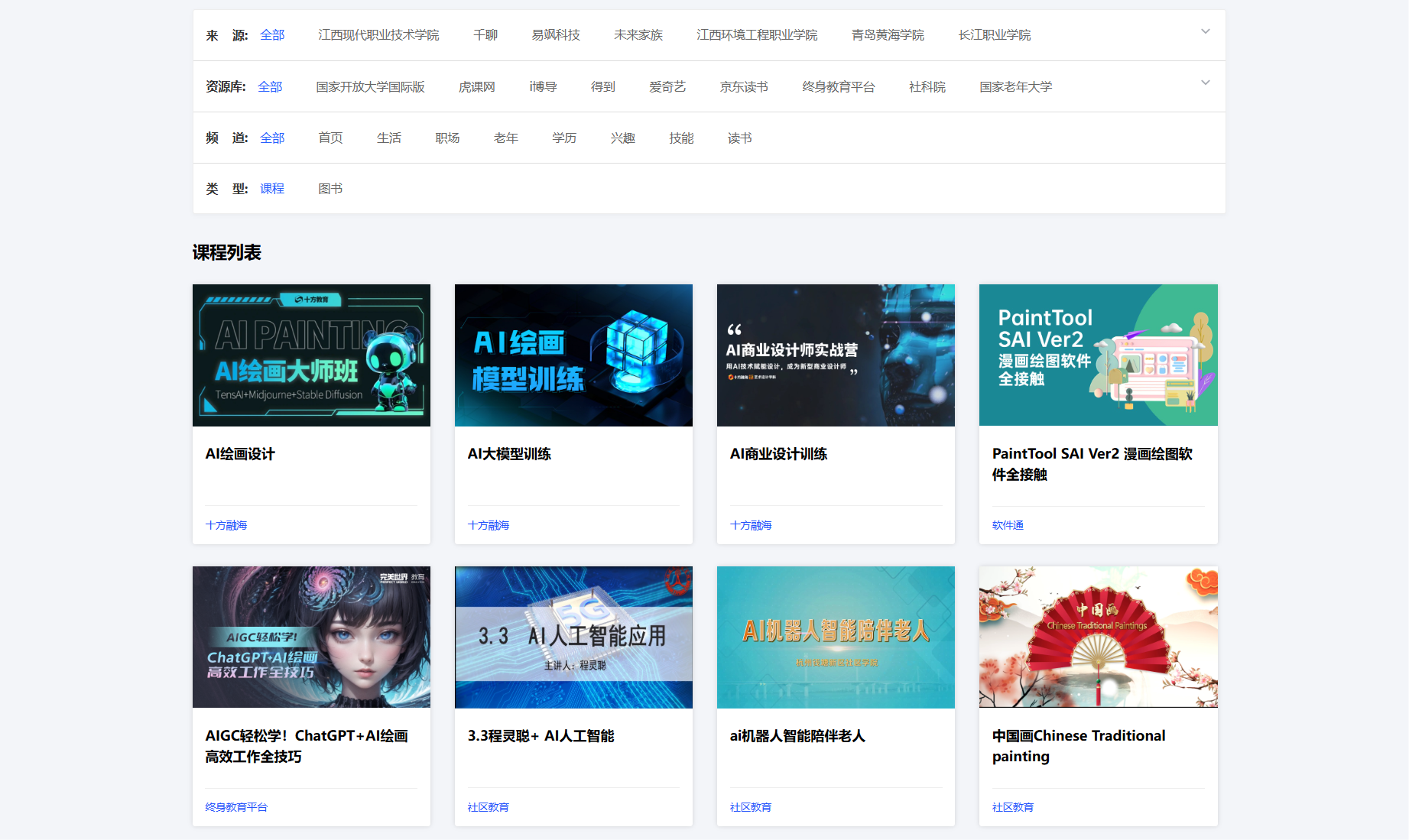1409x840 pixels.
Task: Select 国家开放大学国际版 resource library
Action: tap(371, 86)
